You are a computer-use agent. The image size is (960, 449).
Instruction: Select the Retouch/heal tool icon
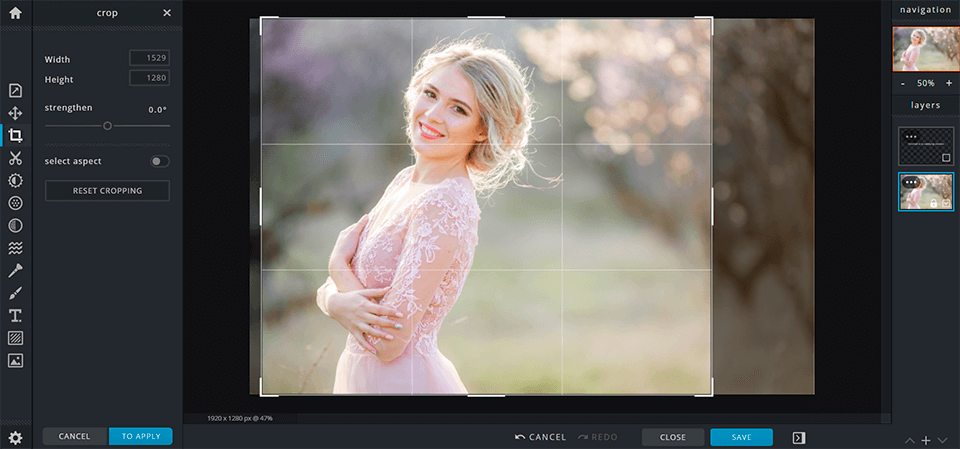click(15, 270)
